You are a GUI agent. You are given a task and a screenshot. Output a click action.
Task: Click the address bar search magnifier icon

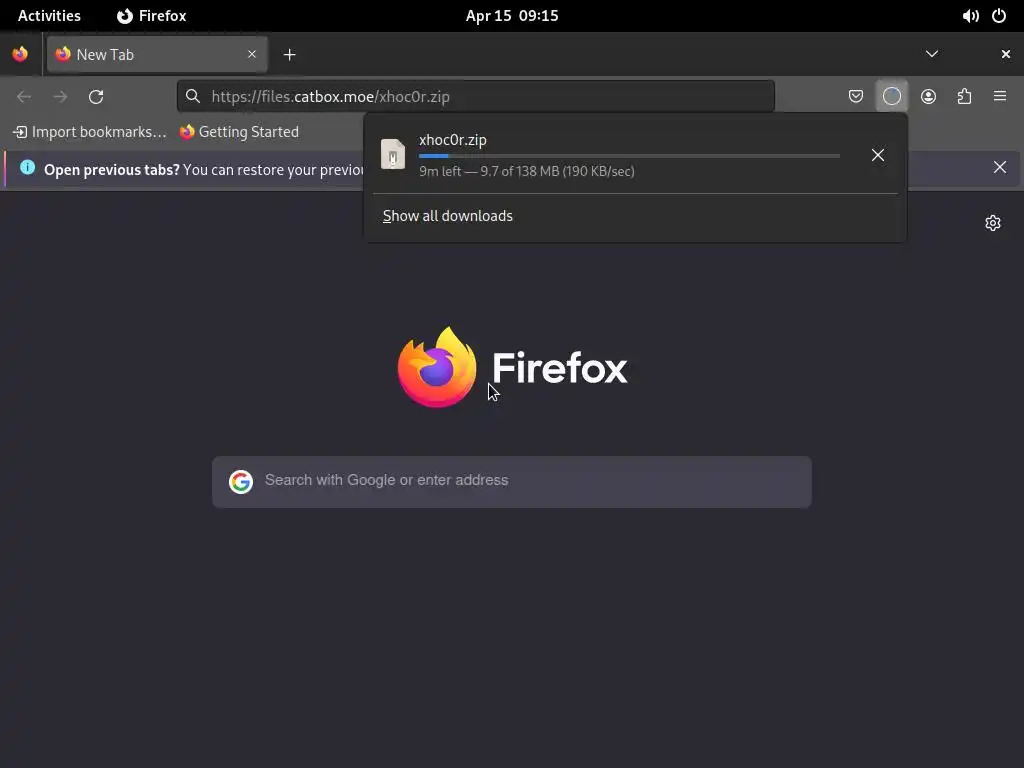pyautogui.click(x=193, y=97)
